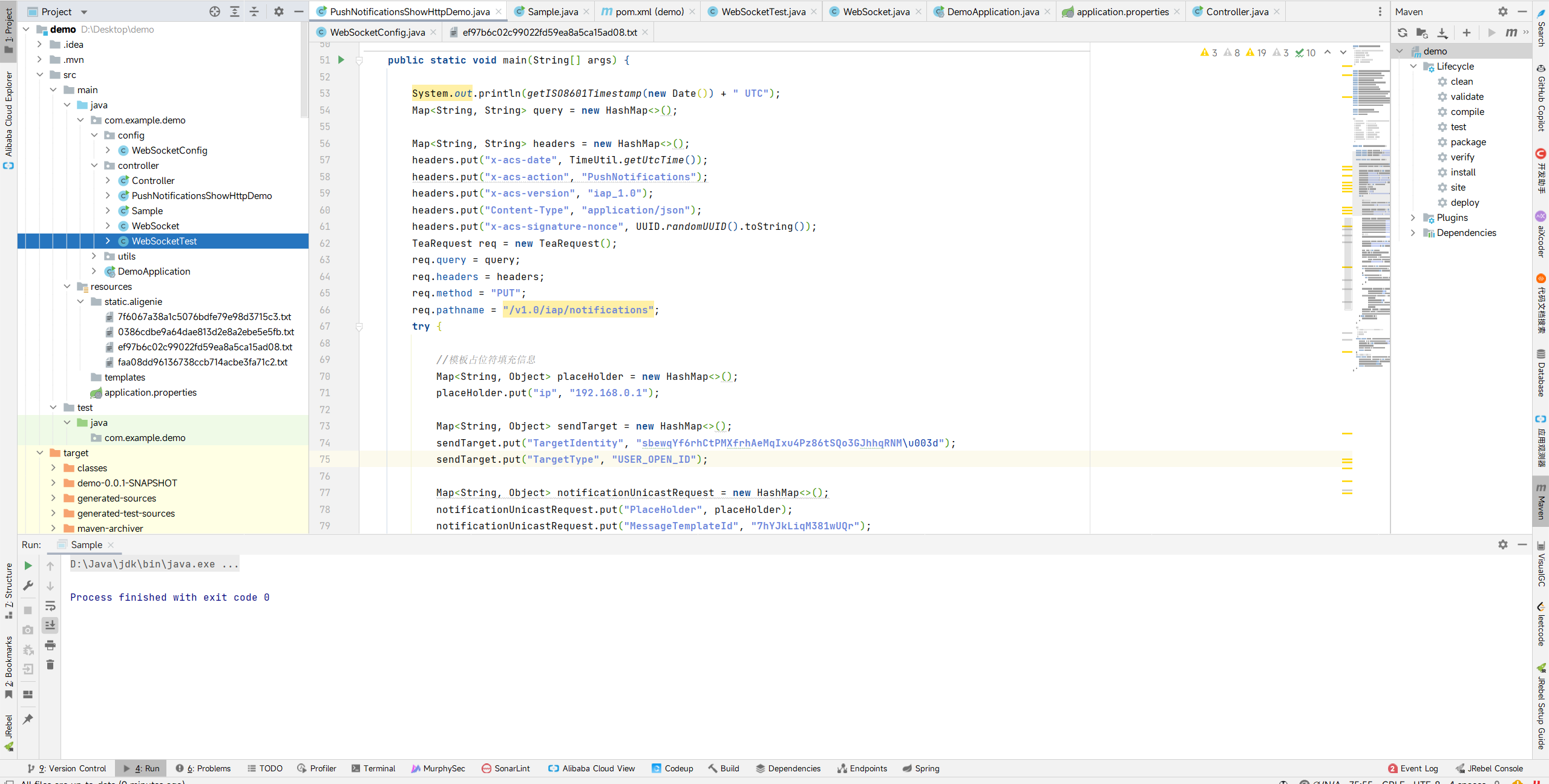This screenshot has width=1549, height=784.
Task: Click the Rerun Sample green play icon
Action: (x=28, y=566)
